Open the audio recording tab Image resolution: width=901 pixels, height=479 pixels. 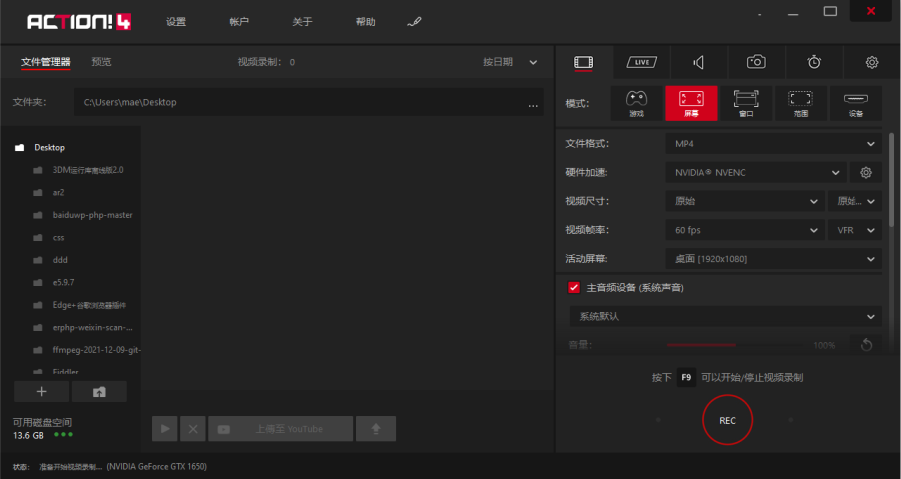698,62
